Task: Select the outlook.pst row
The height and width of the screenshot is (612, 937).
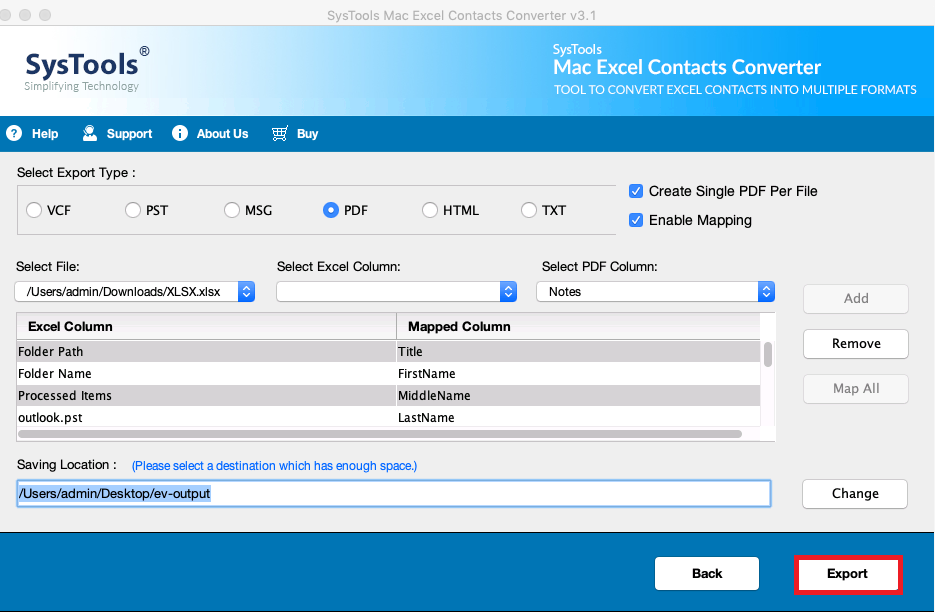Action: click(388, 417)
